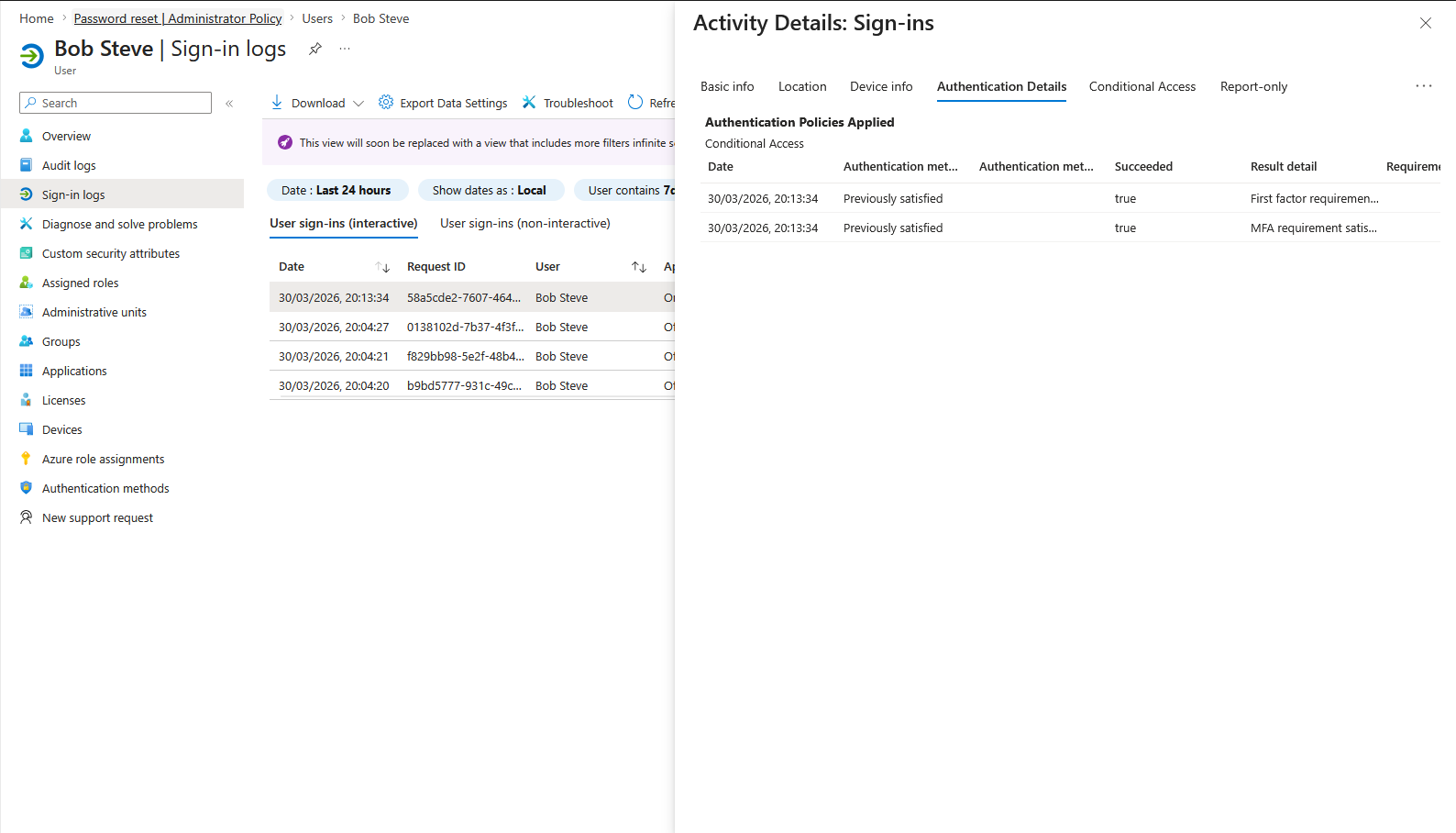The image size is (1456, 833).
Task: Collapse the left sidebar menu
Action: coord(229,104)
